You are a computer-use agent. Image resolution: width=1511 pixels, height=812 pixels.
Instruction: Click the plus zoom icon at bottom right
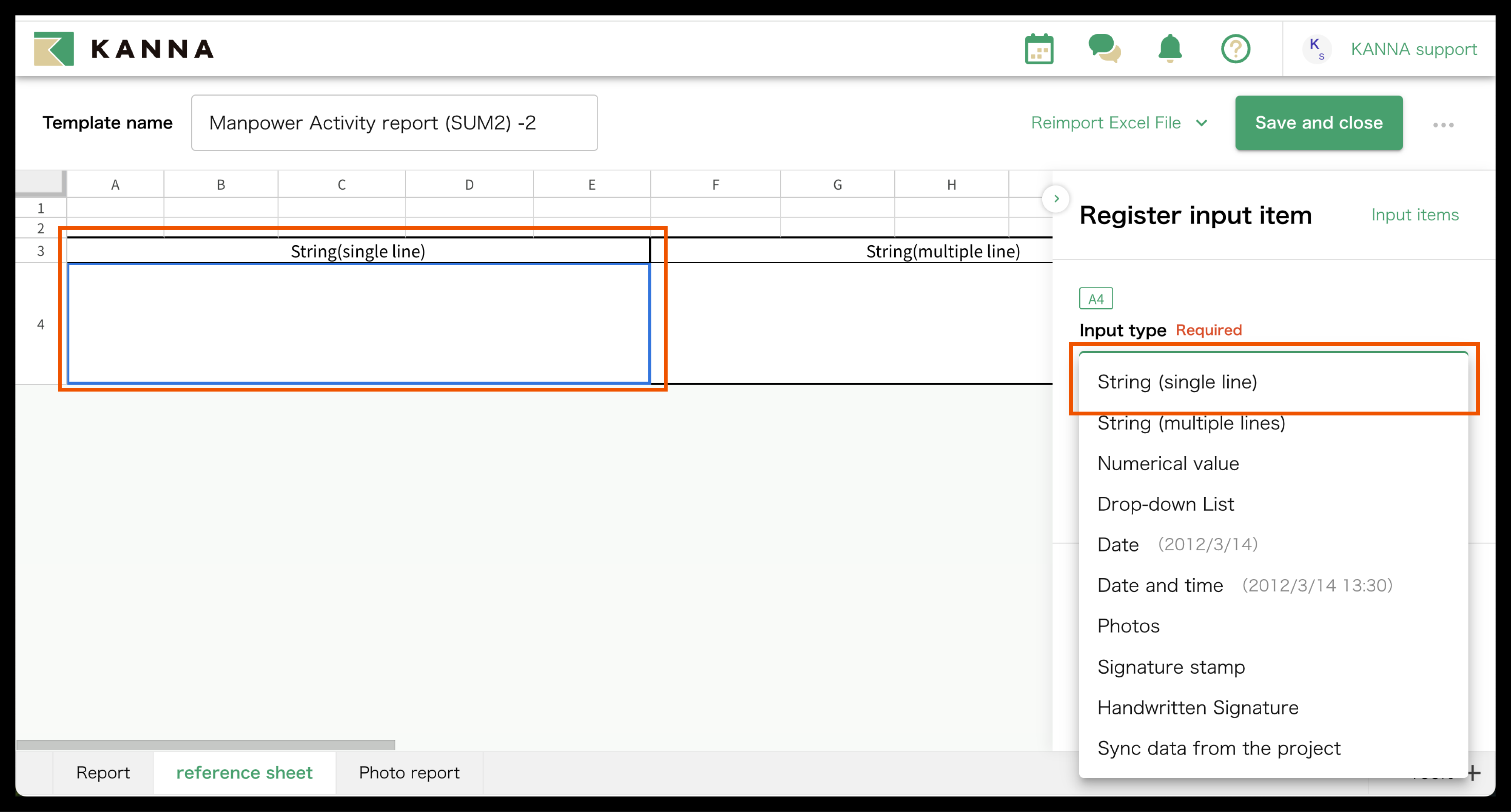point(1474,773)
